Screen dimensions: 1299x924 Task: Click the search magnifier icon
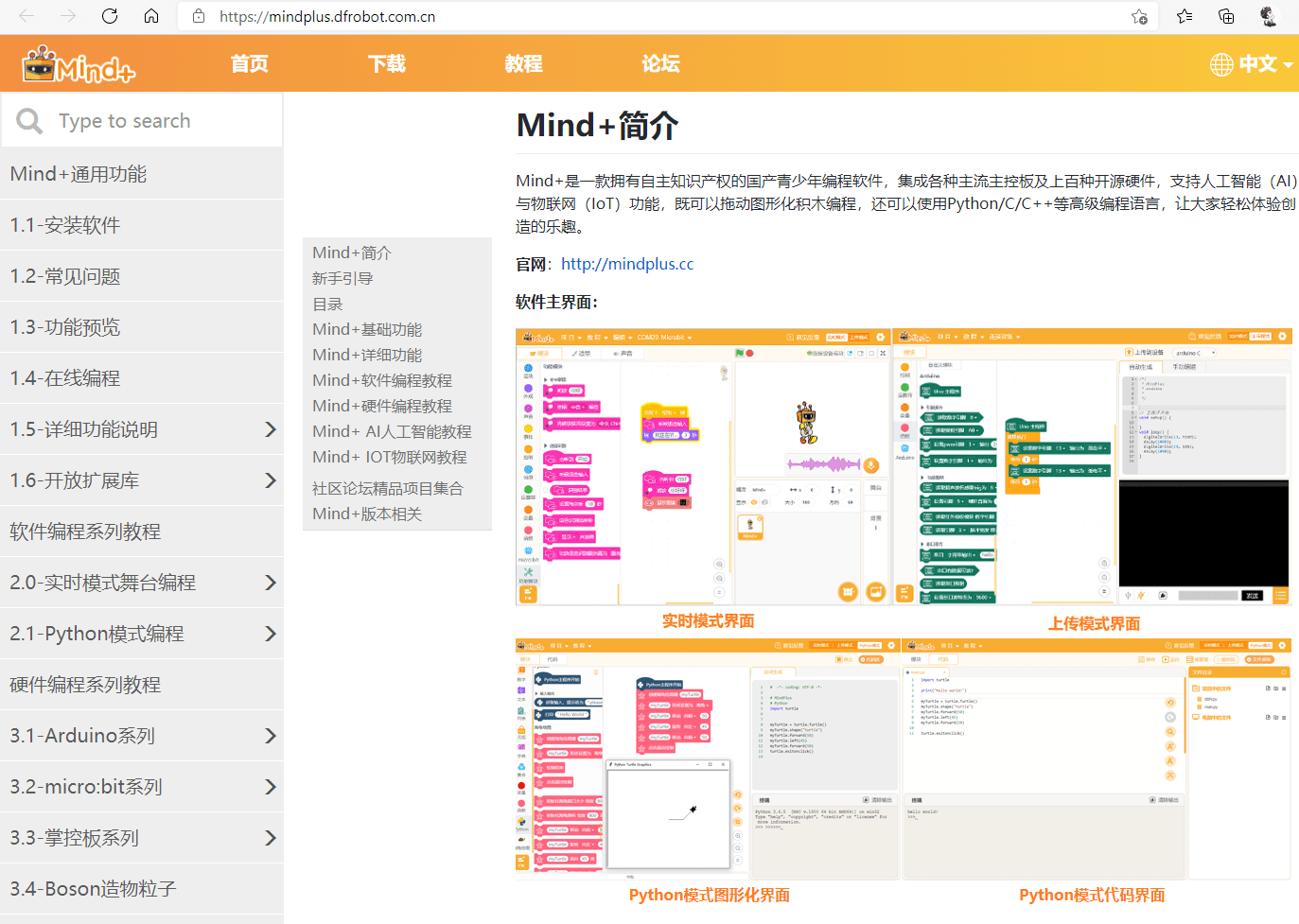pos(29,121)
